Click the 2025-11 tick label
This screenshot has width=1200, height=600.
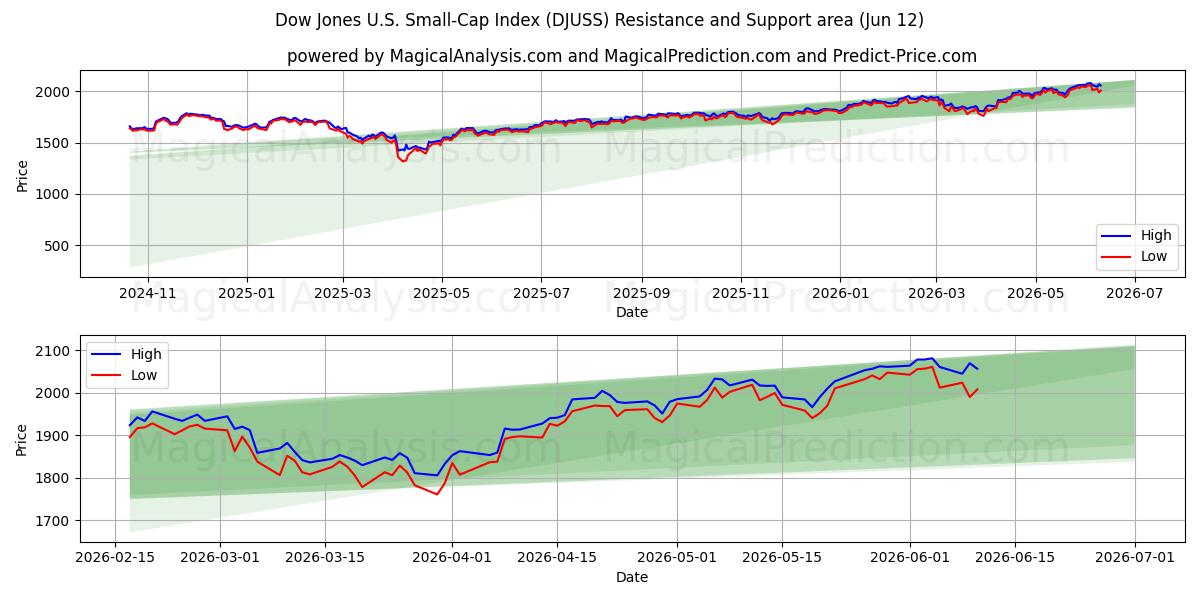pos(741,293)
